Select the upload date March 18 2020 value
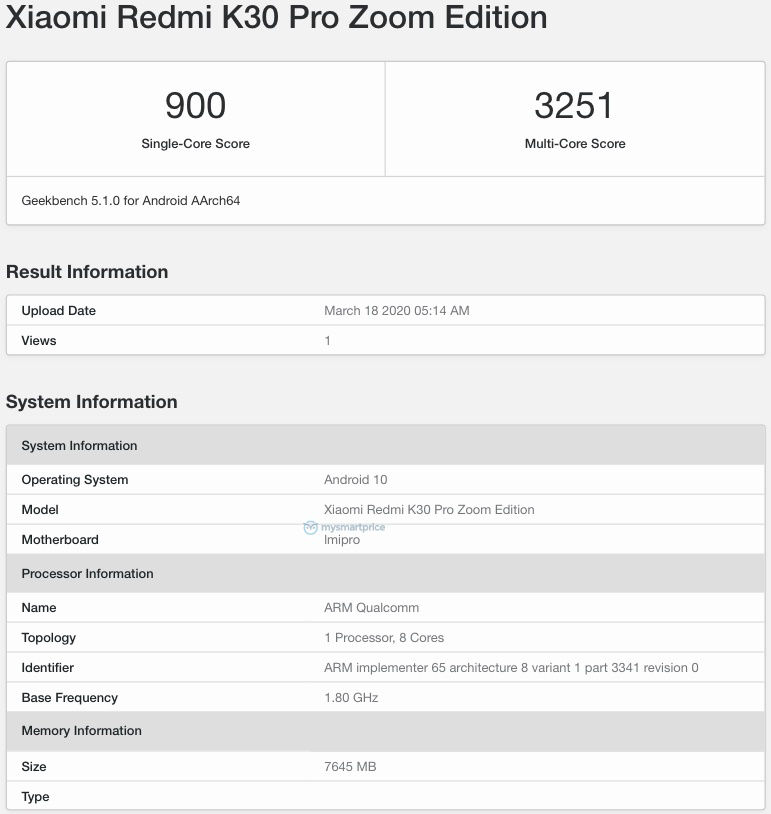This screenshot has width=771, height=814. 396,311
